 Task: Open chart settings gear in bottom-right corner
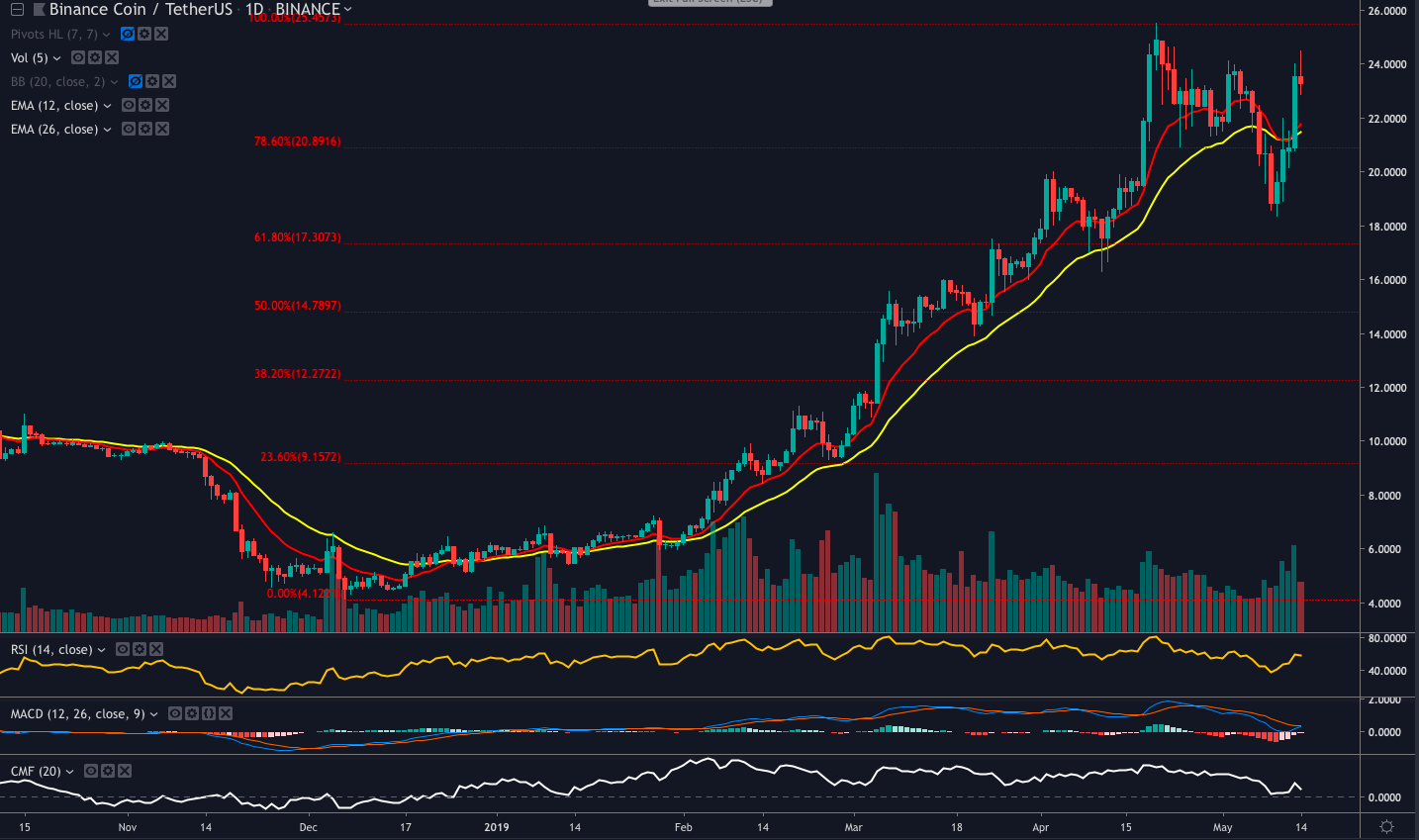1385,828
